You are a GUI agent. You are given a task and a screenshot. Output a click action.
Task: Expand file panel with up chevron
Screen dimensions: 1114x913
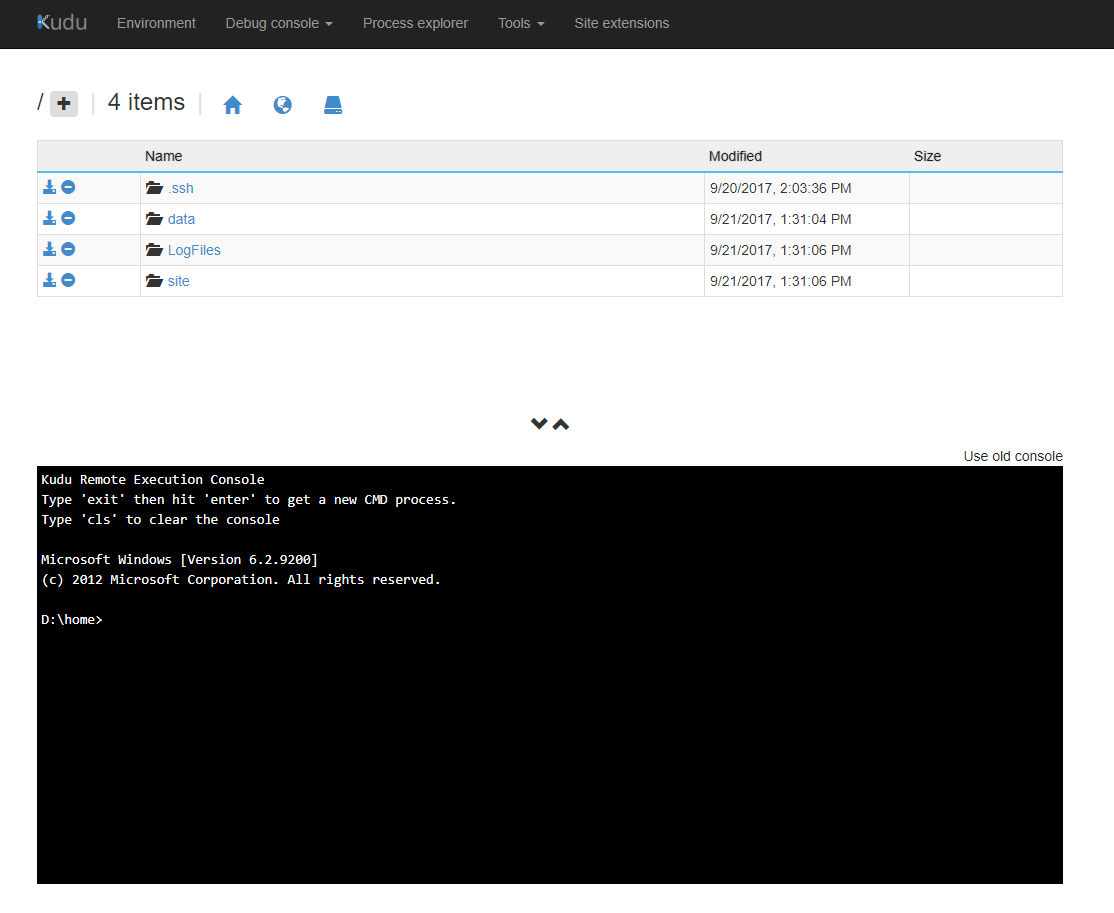(561, 424)
